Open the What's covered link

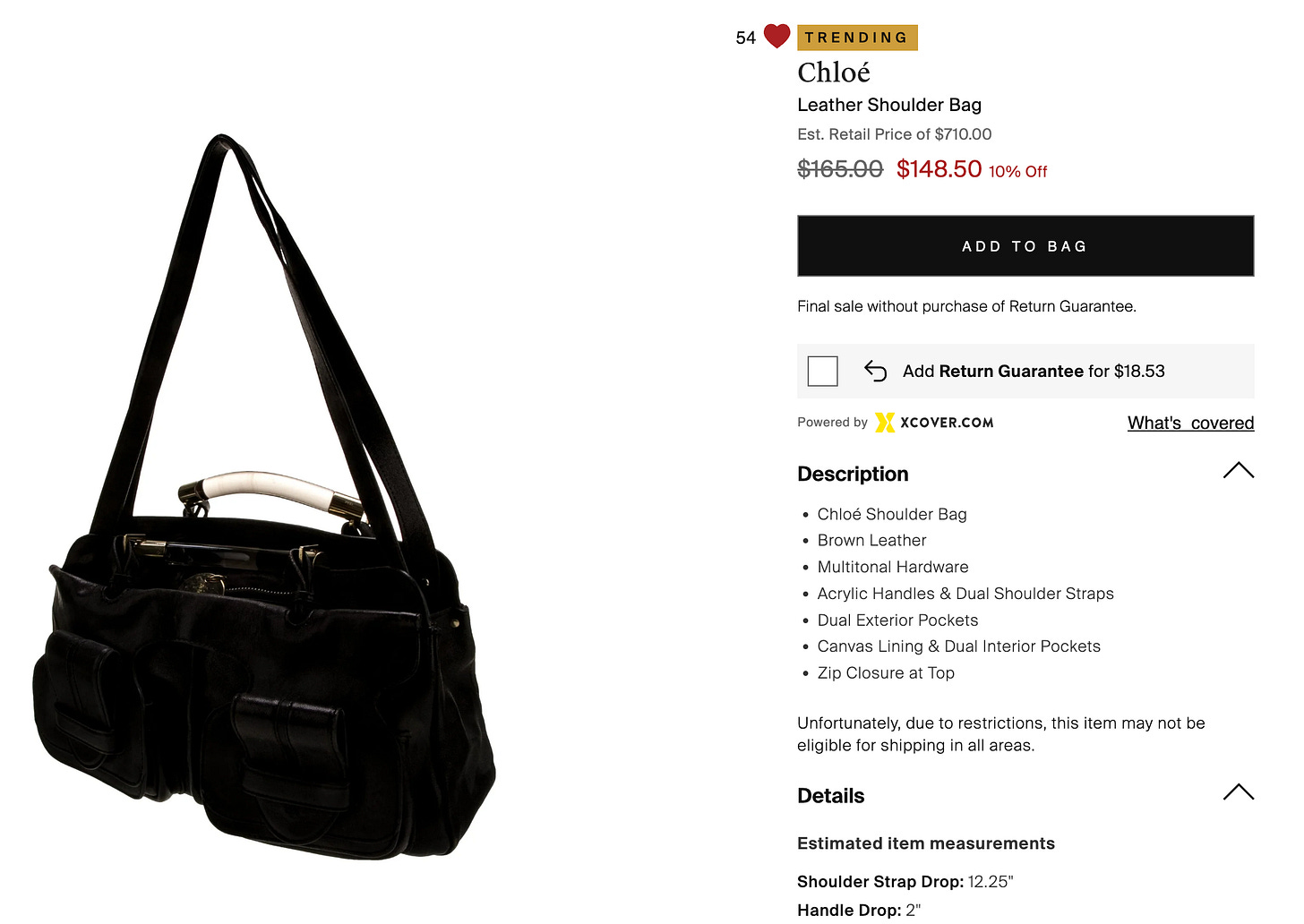[1190, 423]
